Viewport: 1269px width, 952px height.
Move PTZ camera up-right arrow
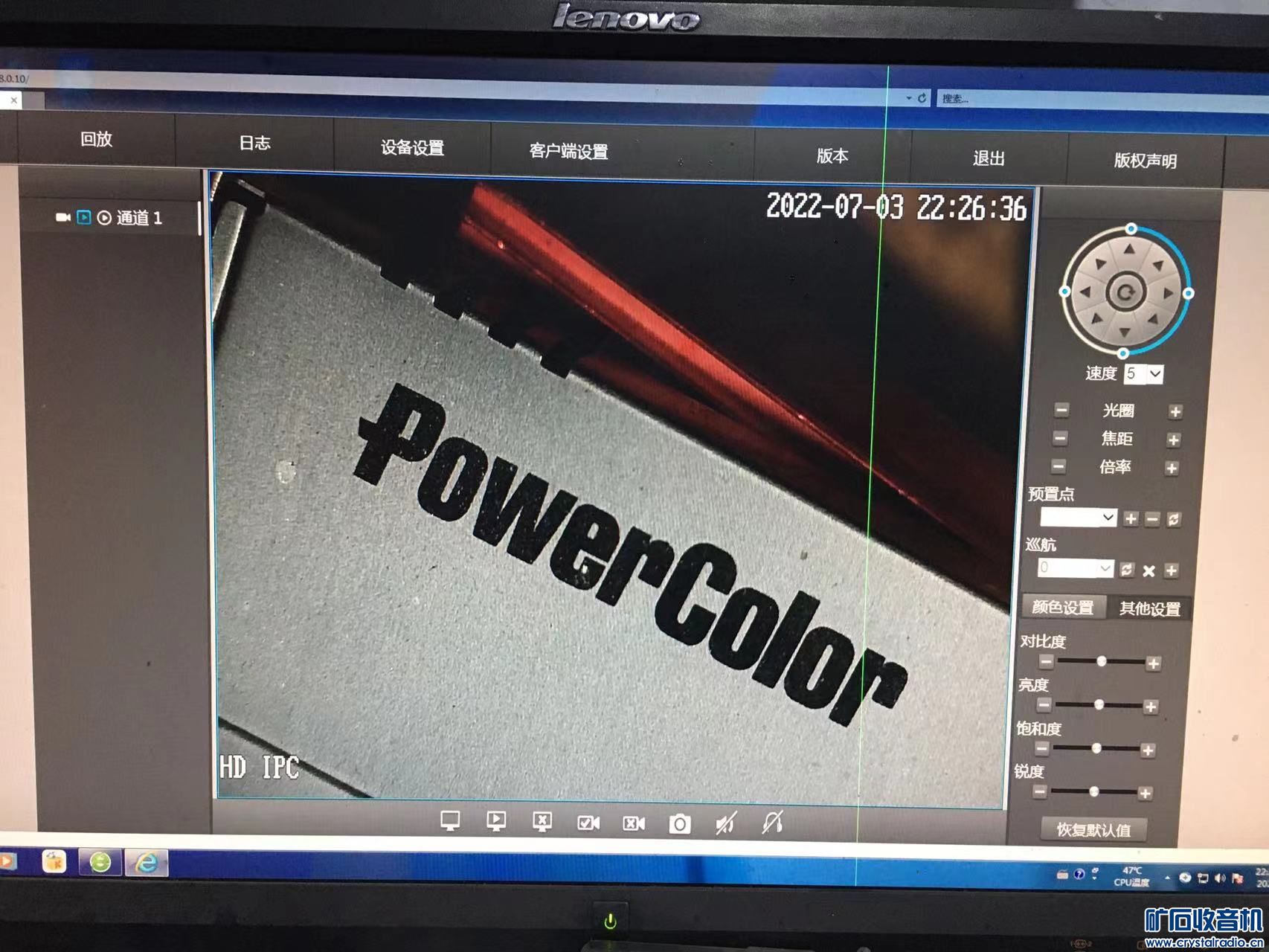click(1158, 266)
